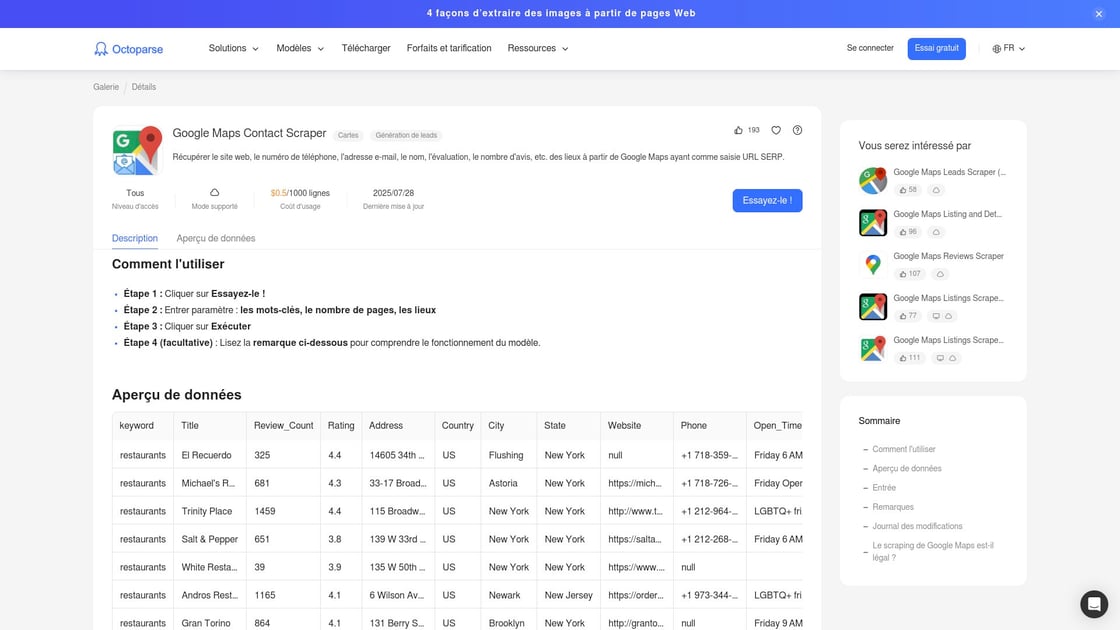The height and width of the screenshot is (630, 1120).
Task: Click the Octoparse logo
Action: [x=129, y=49]
